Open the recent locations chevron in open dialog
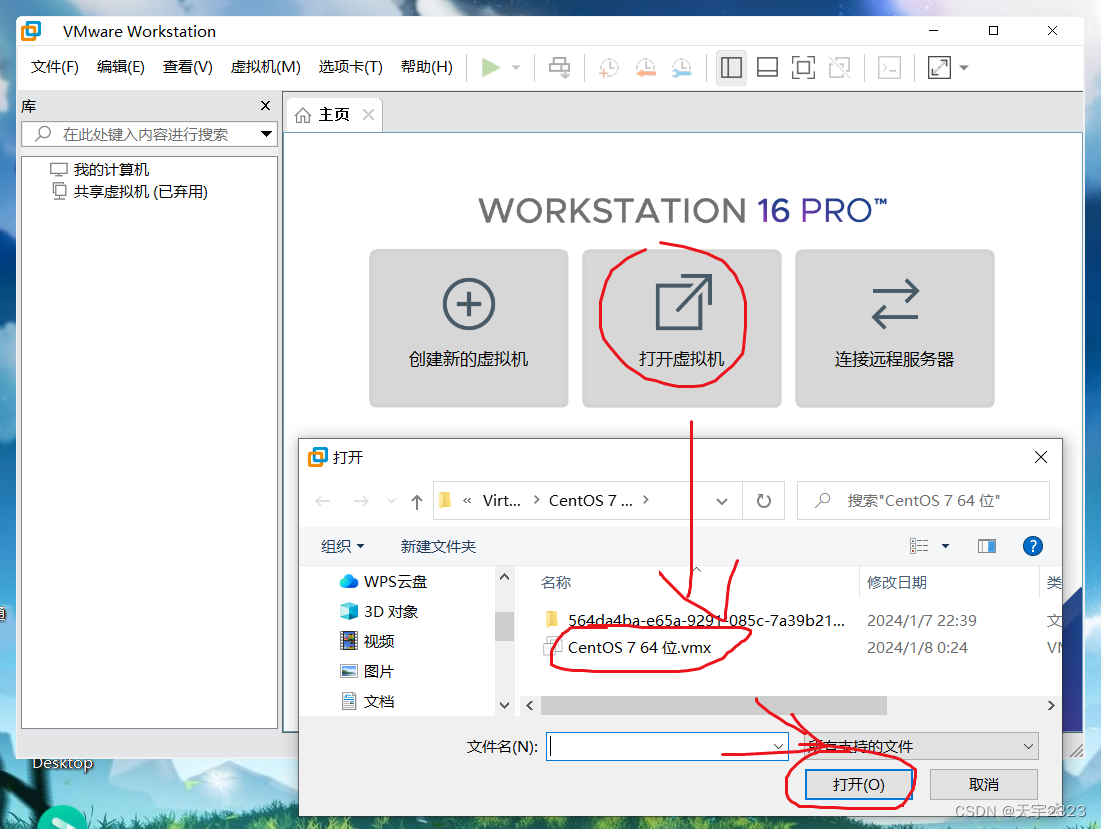1101x829 pixels. coord(391,501)
